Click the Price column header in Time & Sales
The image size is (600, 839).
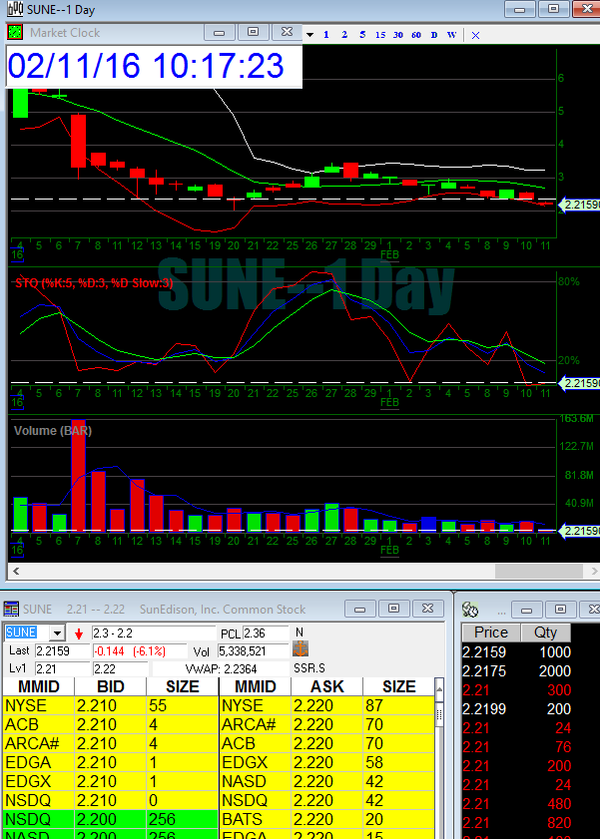[491, 632]
